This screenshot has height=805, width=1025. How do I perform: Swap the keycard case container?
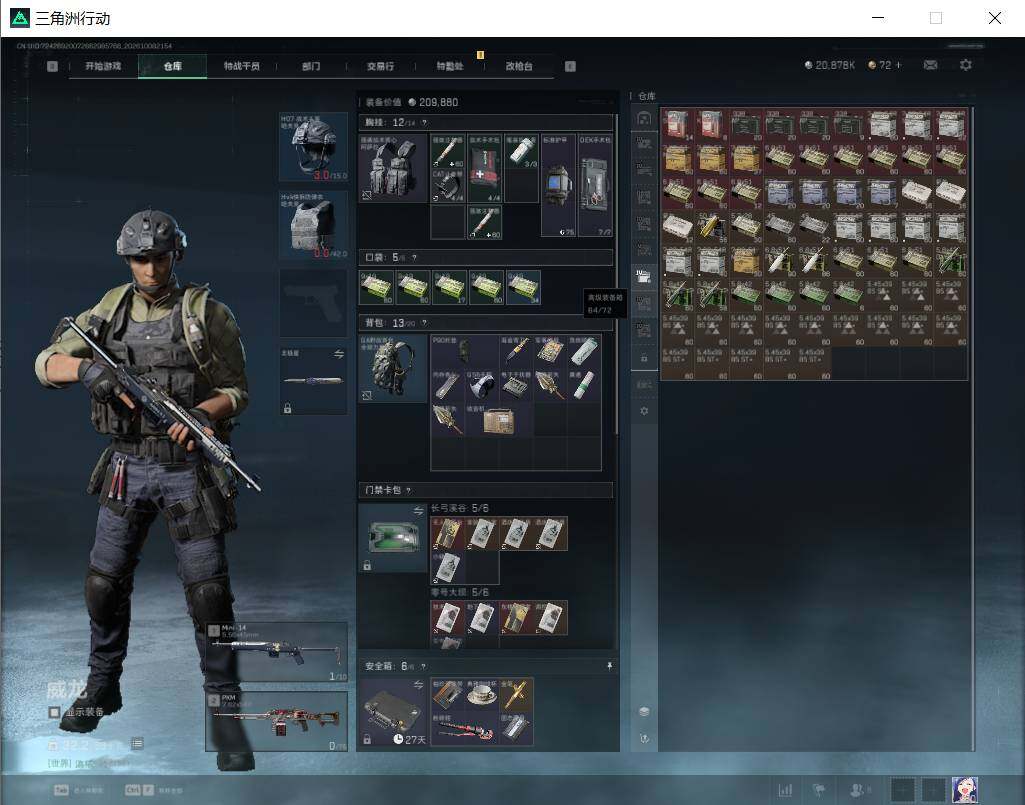418,510
